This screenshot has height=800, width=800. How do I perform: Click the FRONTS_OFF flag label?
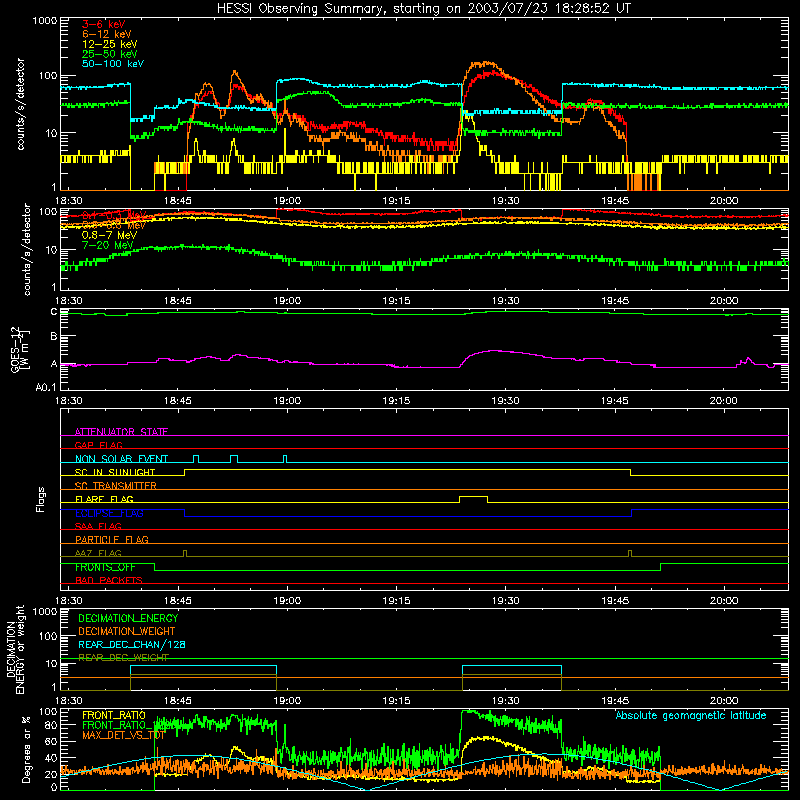[x=105, y=567]
